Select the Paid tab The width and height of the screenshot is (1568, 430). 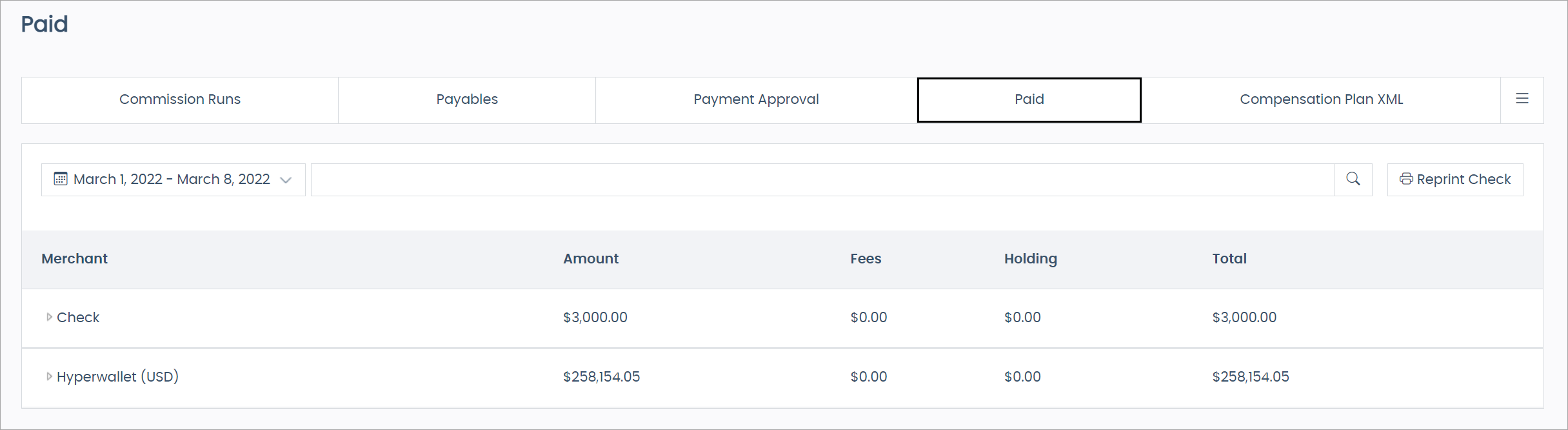[x=1029, y=99]
